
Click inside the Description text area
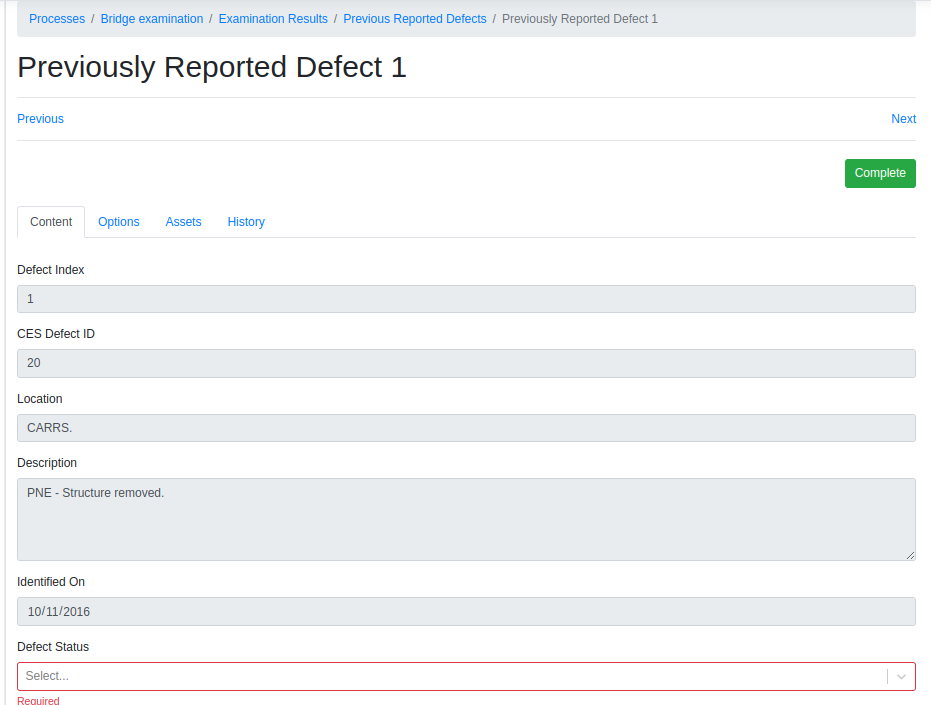(x=466, y=519)
